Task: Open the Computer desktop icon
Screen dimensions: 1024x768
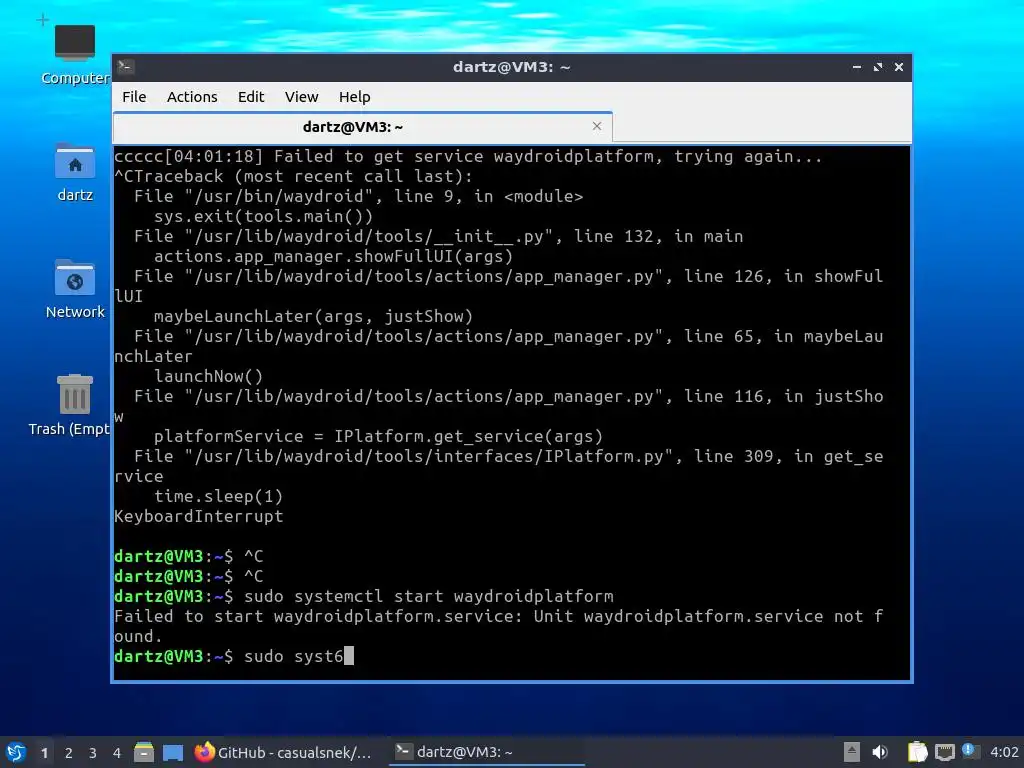Action: coord(75,55)
